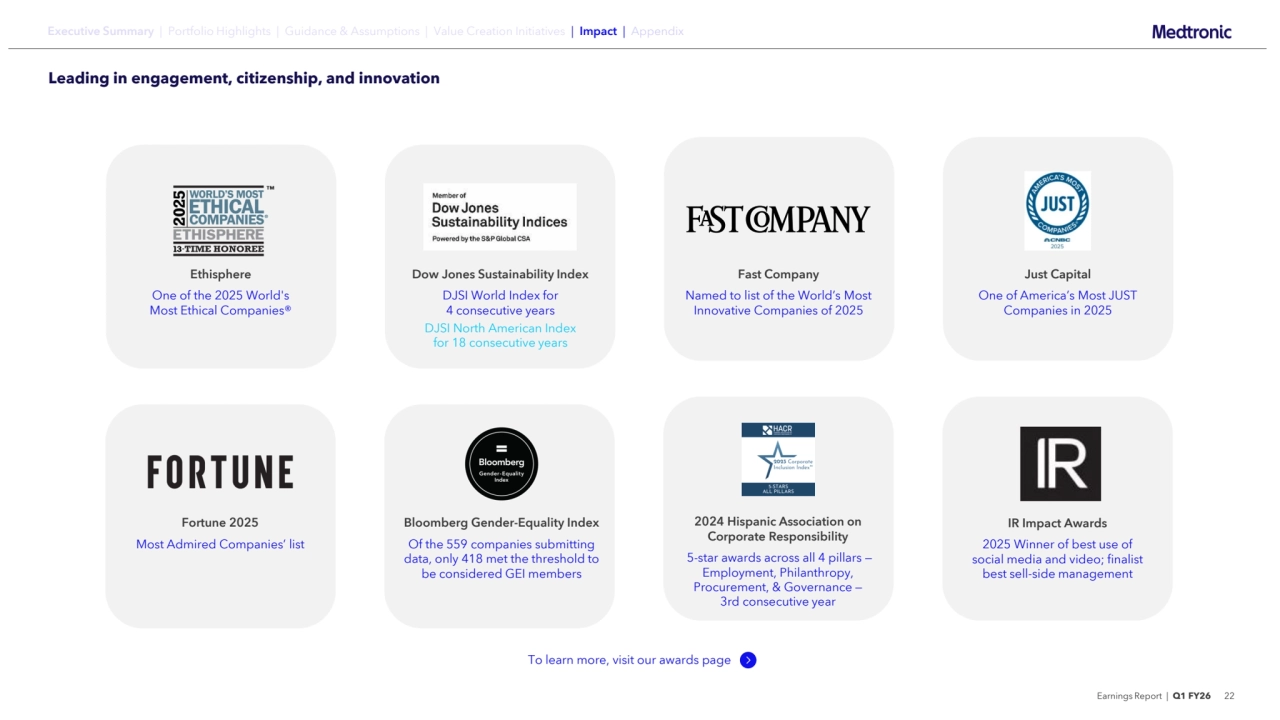Click the Bloomberg Gender-Equality Index round logo
Viewport: 1280px width, 720px height.
[x=501, y=464]
